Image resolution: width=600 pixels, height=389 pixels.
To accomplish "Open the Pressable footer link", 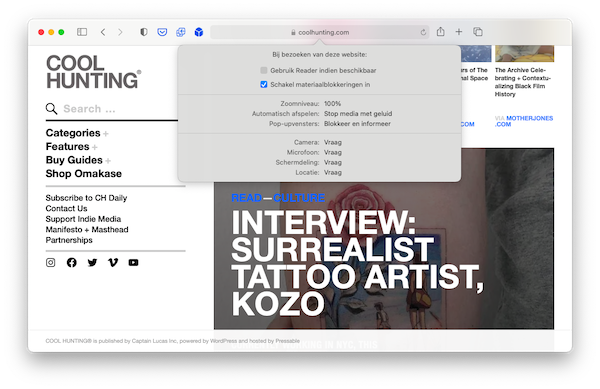I will click(287, 341).
